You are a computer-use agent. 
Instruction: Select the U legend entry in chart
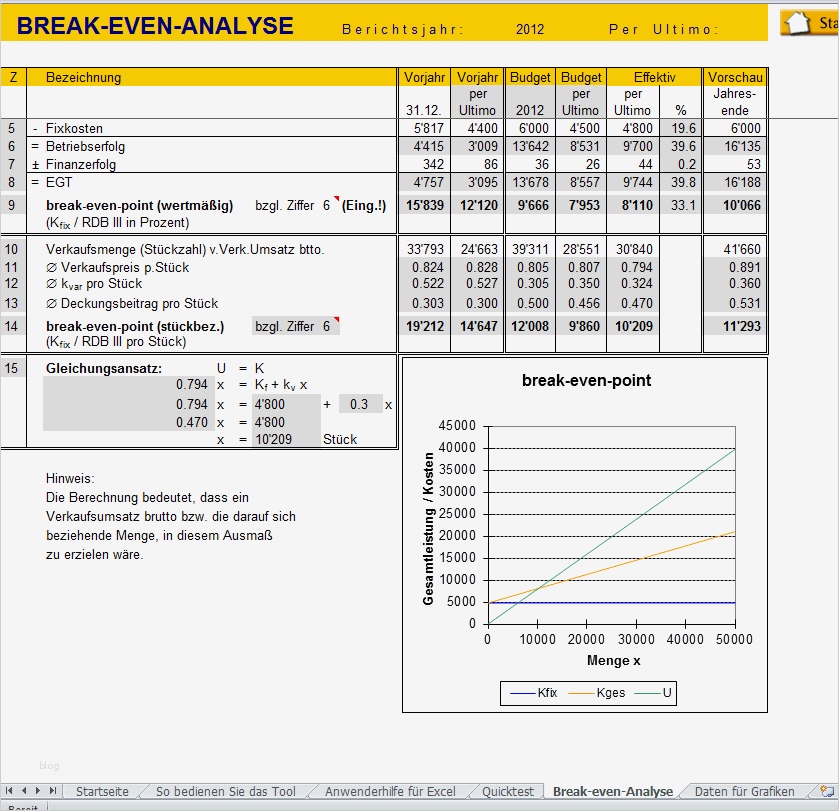pos(653,693)
